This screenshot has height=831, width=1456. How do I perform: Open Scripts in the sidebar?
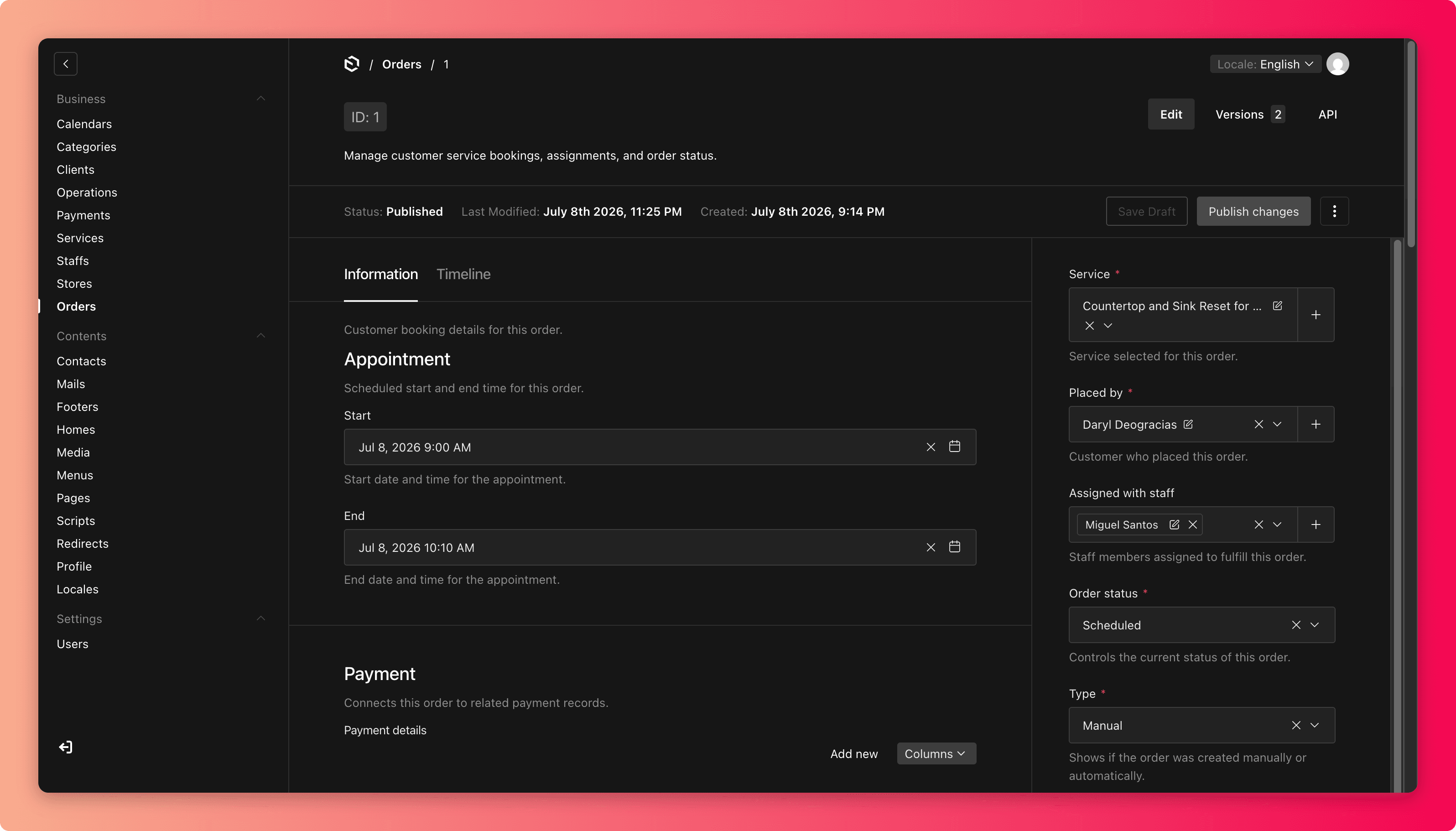pyautogui.click(x=76, y=520)
